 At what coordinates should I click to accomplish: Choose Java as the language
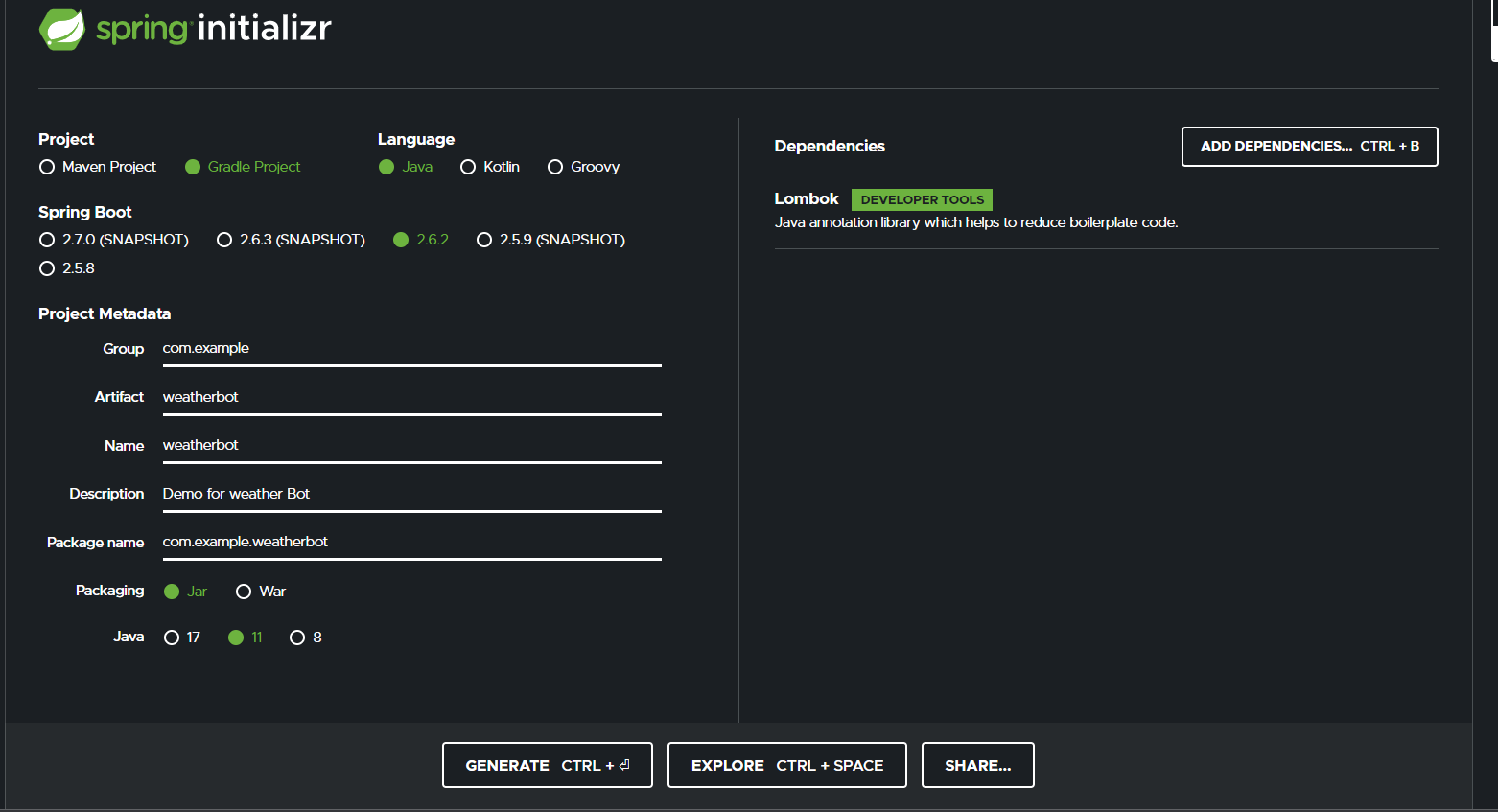pyautogui.click(x=406, y=167)
